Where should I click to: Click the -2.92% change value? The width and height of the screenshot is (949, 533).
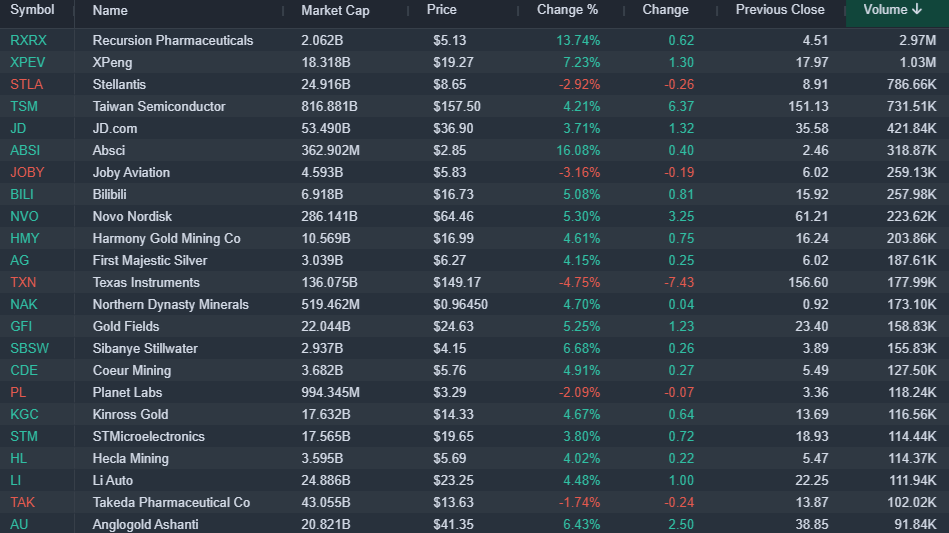click(x=579, y=85)
